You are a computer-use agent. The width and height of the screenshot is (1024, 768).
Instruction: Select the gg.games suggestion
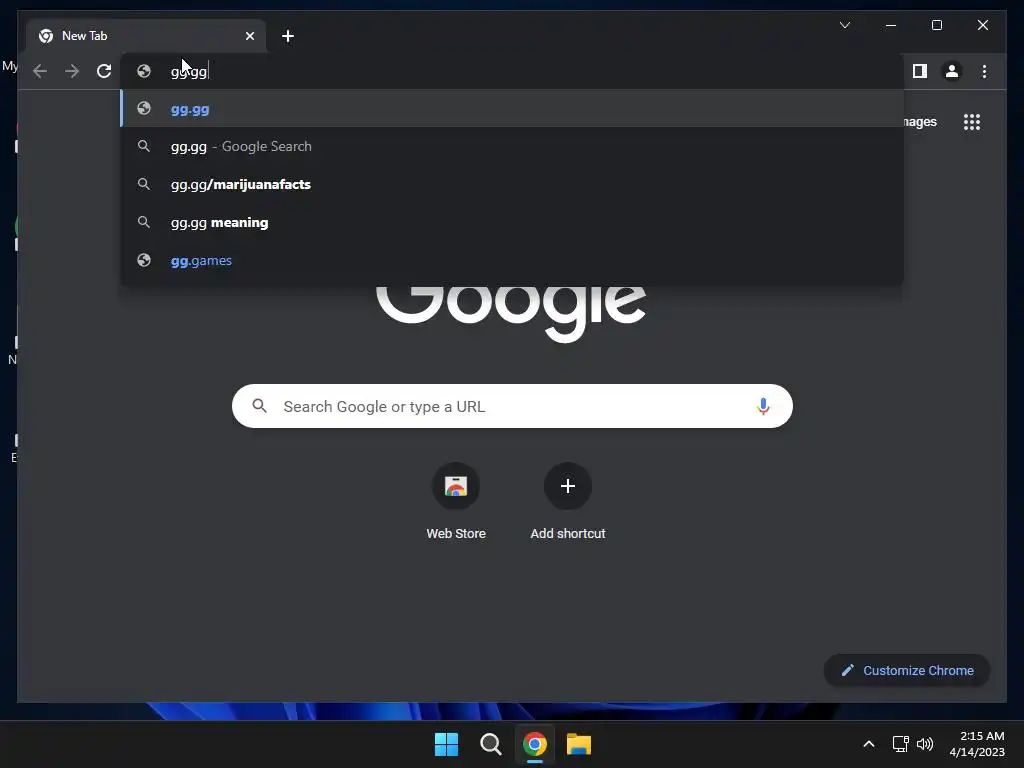(512, 260)
